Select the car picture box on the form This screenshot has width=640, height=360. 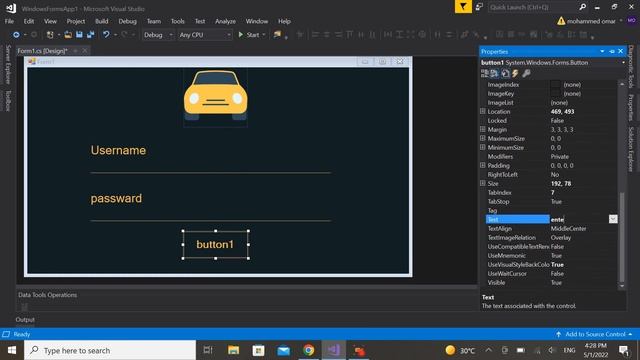(216, 98)
